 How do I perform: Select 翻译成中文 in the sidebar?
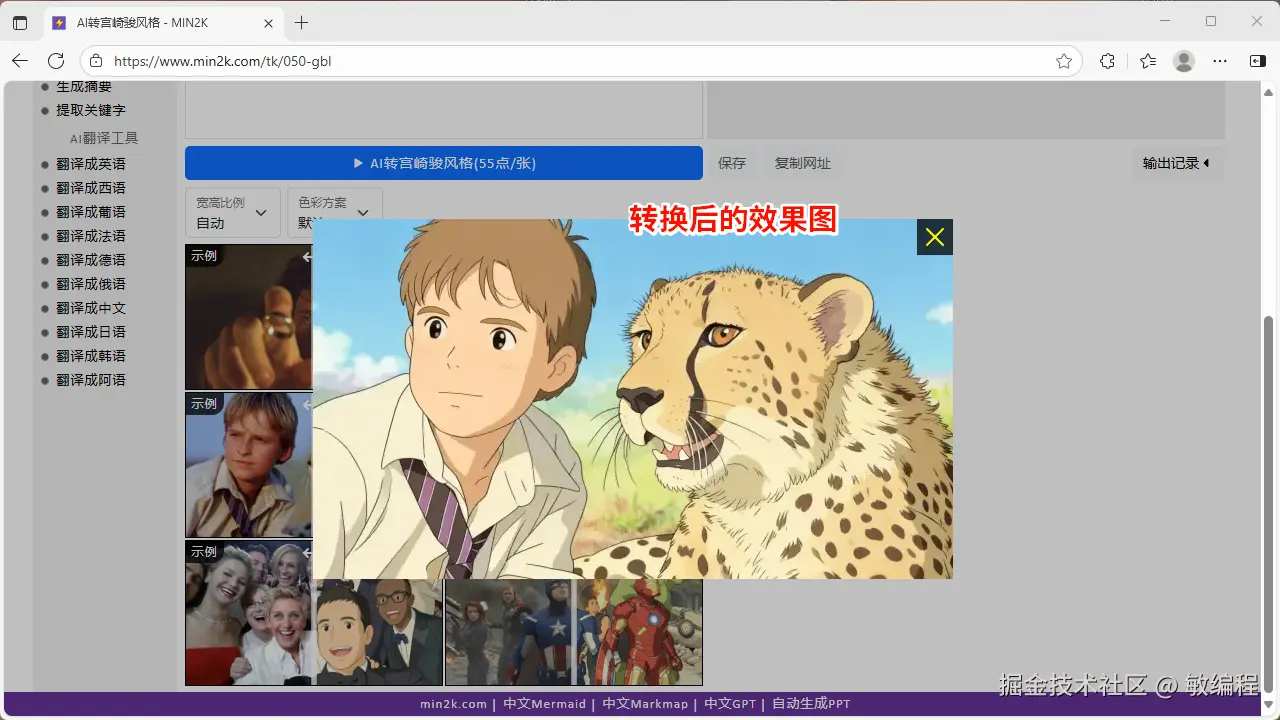point(90,308)
